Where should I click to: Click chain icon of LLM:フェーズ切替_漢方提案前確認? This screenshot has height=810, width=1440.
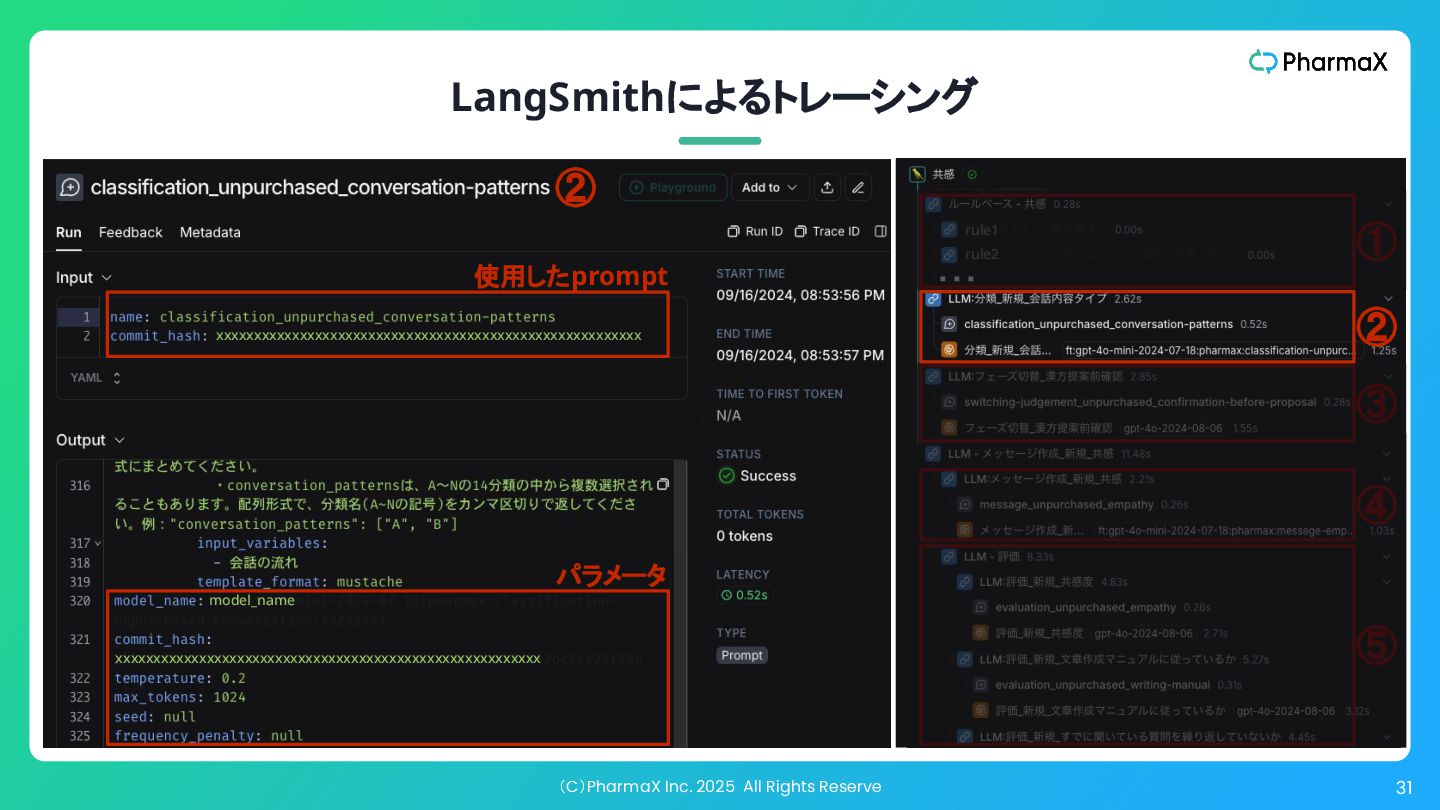click(x=933, y=376)
